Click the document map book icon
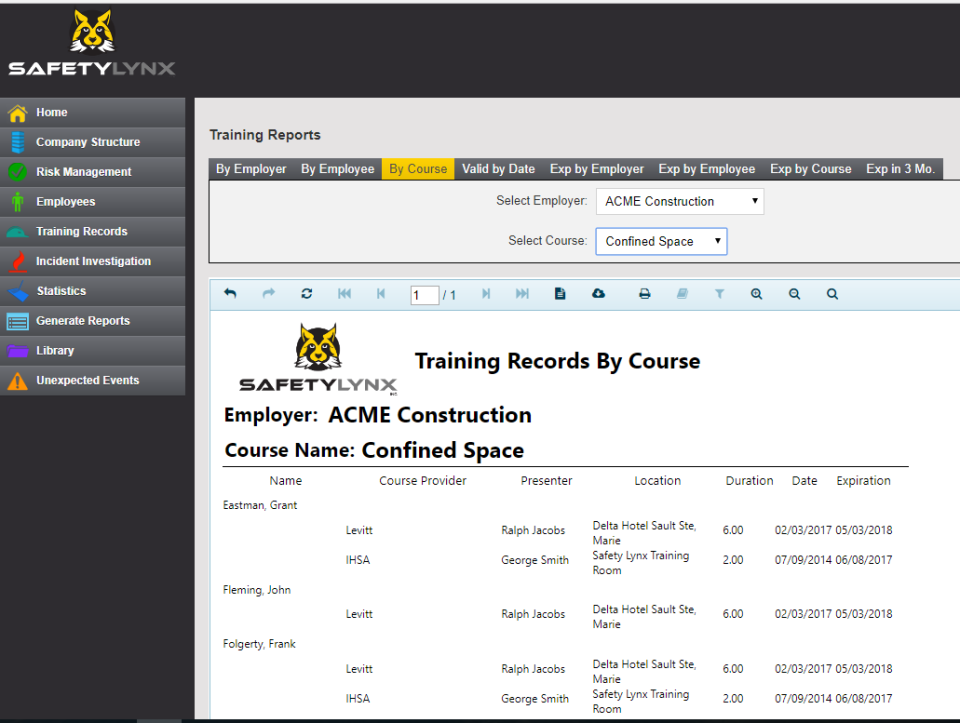Image resolution: width=960 pixels, height=723 pixels. click(682, 294)
